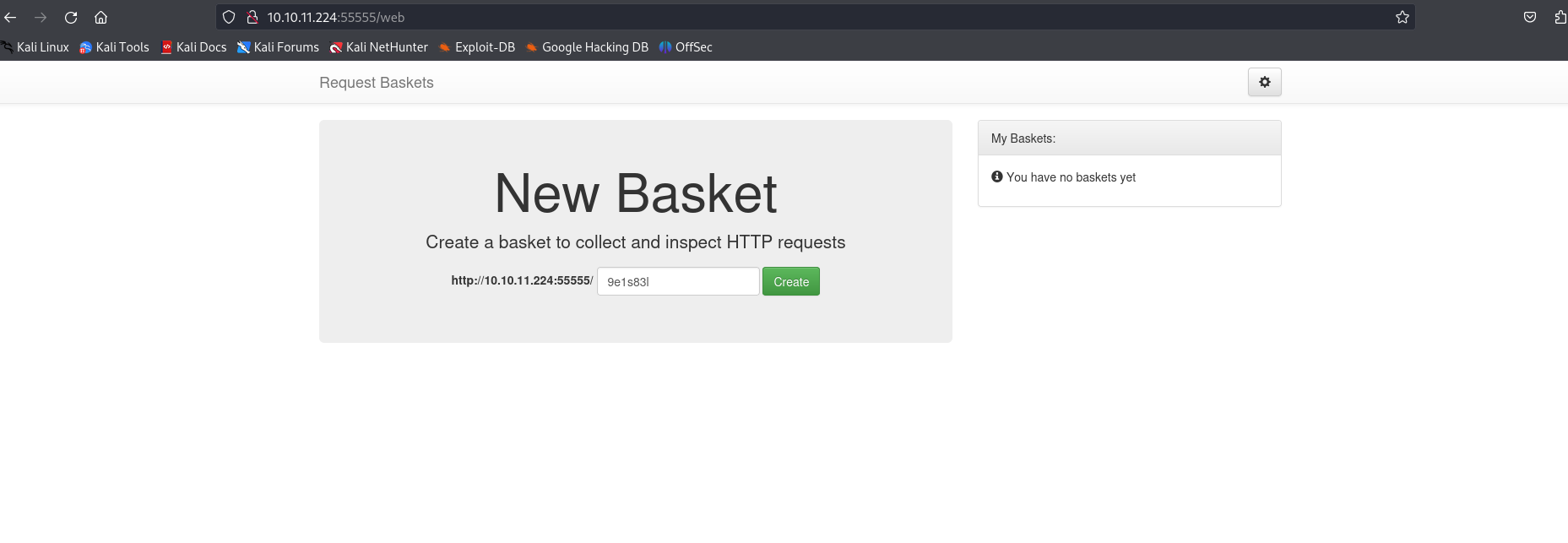Click the browser forward arrow

[41, 17]
